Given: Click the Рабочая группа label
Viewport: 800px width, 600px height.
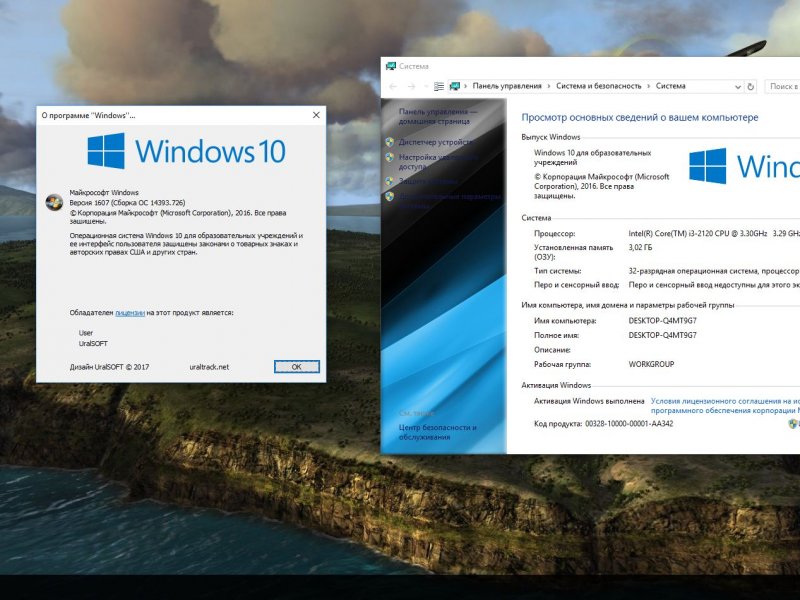Looking at the screenshot, I should (x=562, y=364).
